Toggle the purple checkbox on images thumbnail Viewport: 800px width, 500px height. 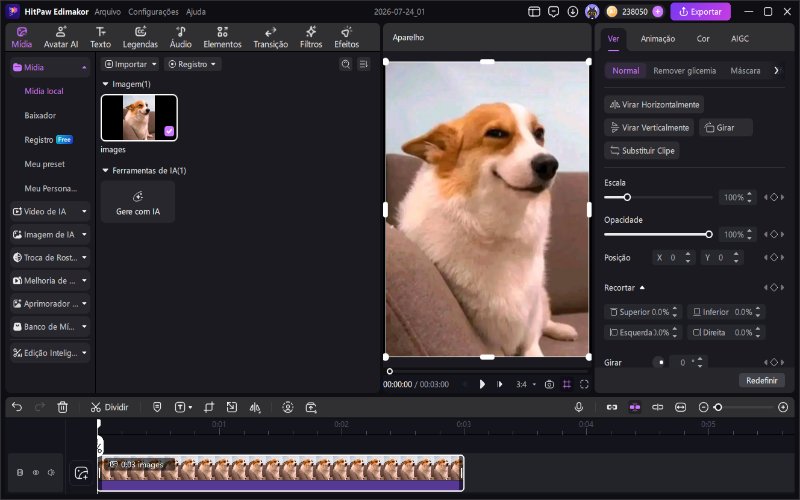point(169,132)
